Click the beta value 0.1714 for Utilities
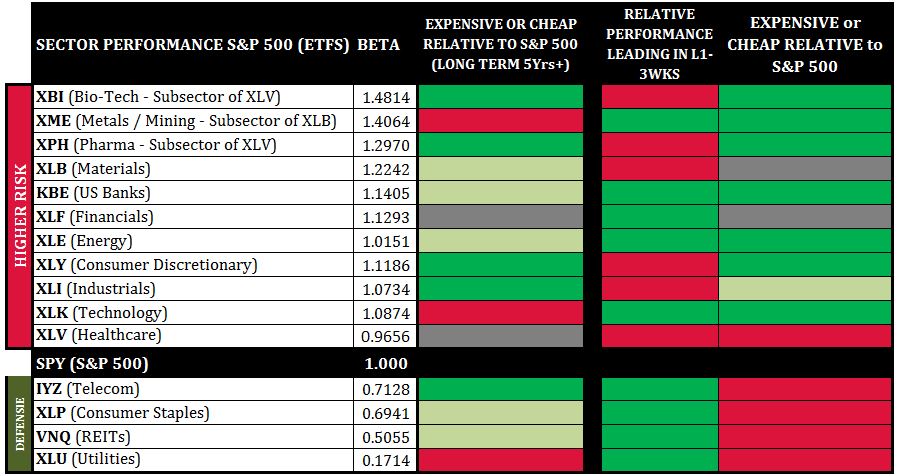The width and height of the screenshot is (897, 476). tap(385, 460)
